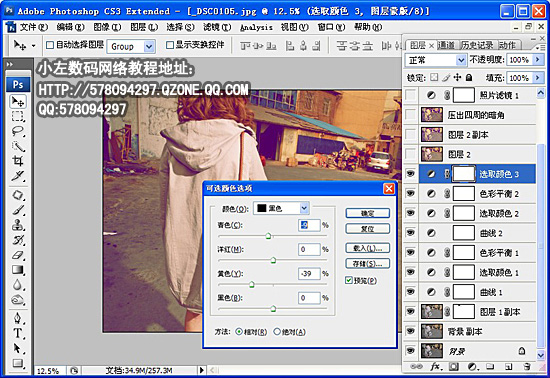This screenshot has height=378, width=550.
Task: Delete the selected layer via trash icon
Action: (x=526, y=367)
